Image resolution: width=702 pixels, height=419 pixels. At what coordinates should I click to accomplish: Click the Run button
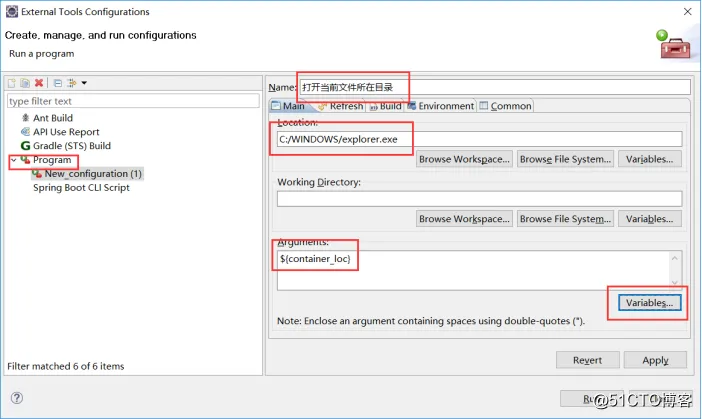[591, 399]
